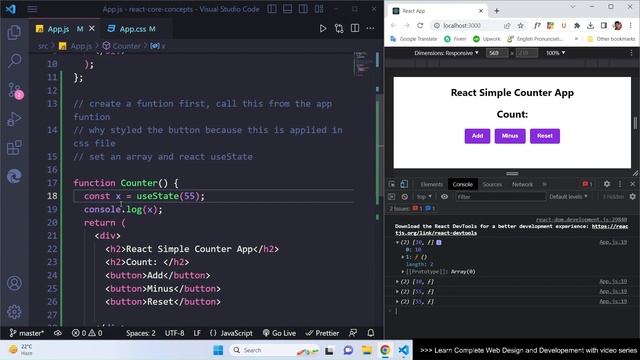The image size is (640, 360).
Task: Open the Other bookmarks folder
Action: point(611,39)
